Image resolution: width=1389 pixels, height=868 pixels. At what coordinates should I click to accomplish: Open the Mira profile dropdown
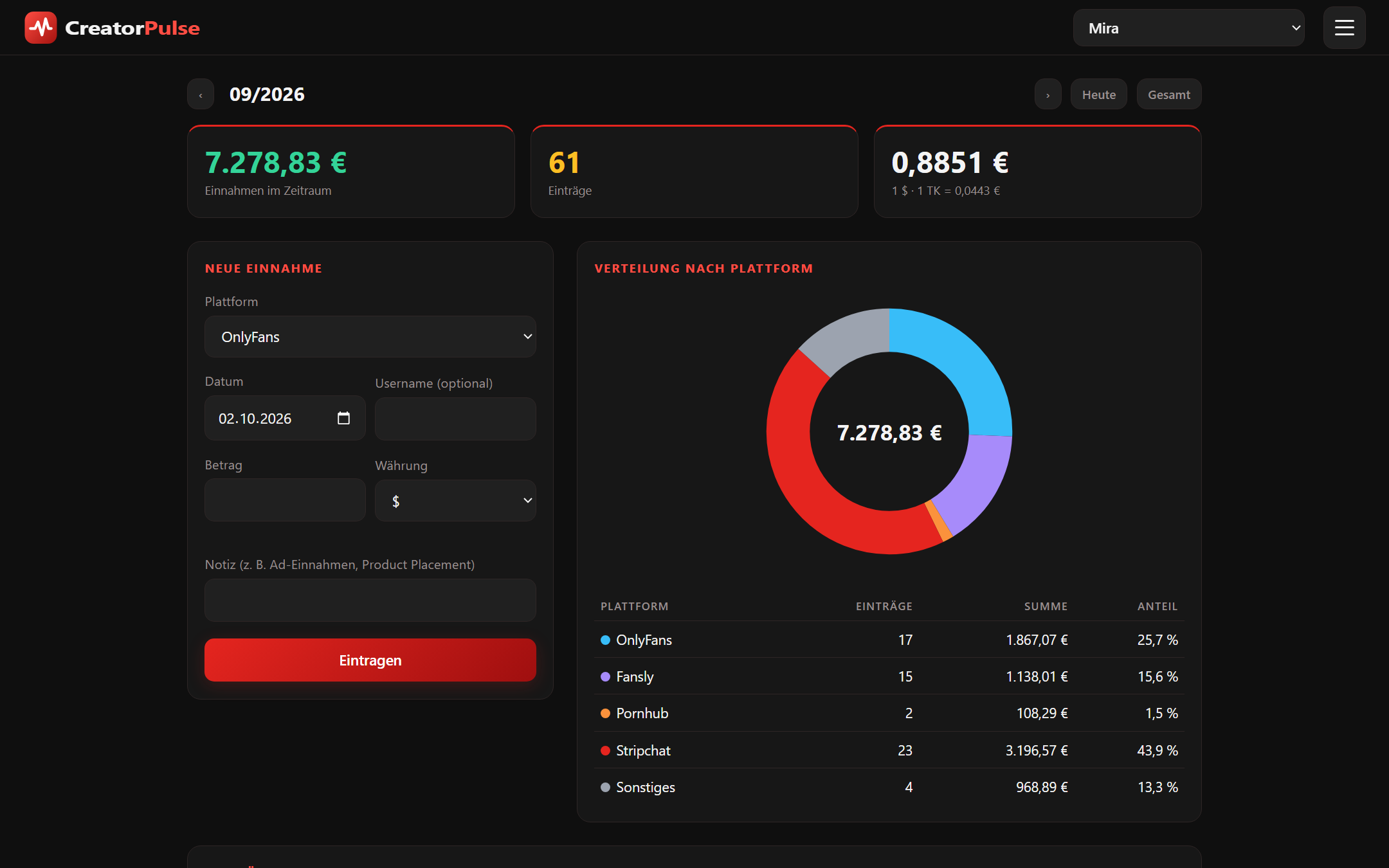[x=1188, y=28]
